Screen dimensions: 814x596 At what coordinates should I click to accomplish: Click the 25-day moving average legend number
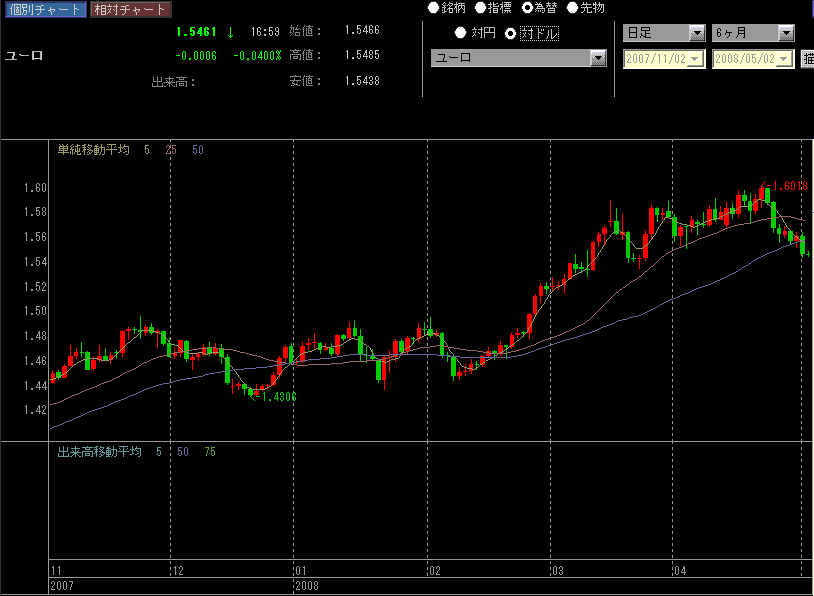(171, 150)
